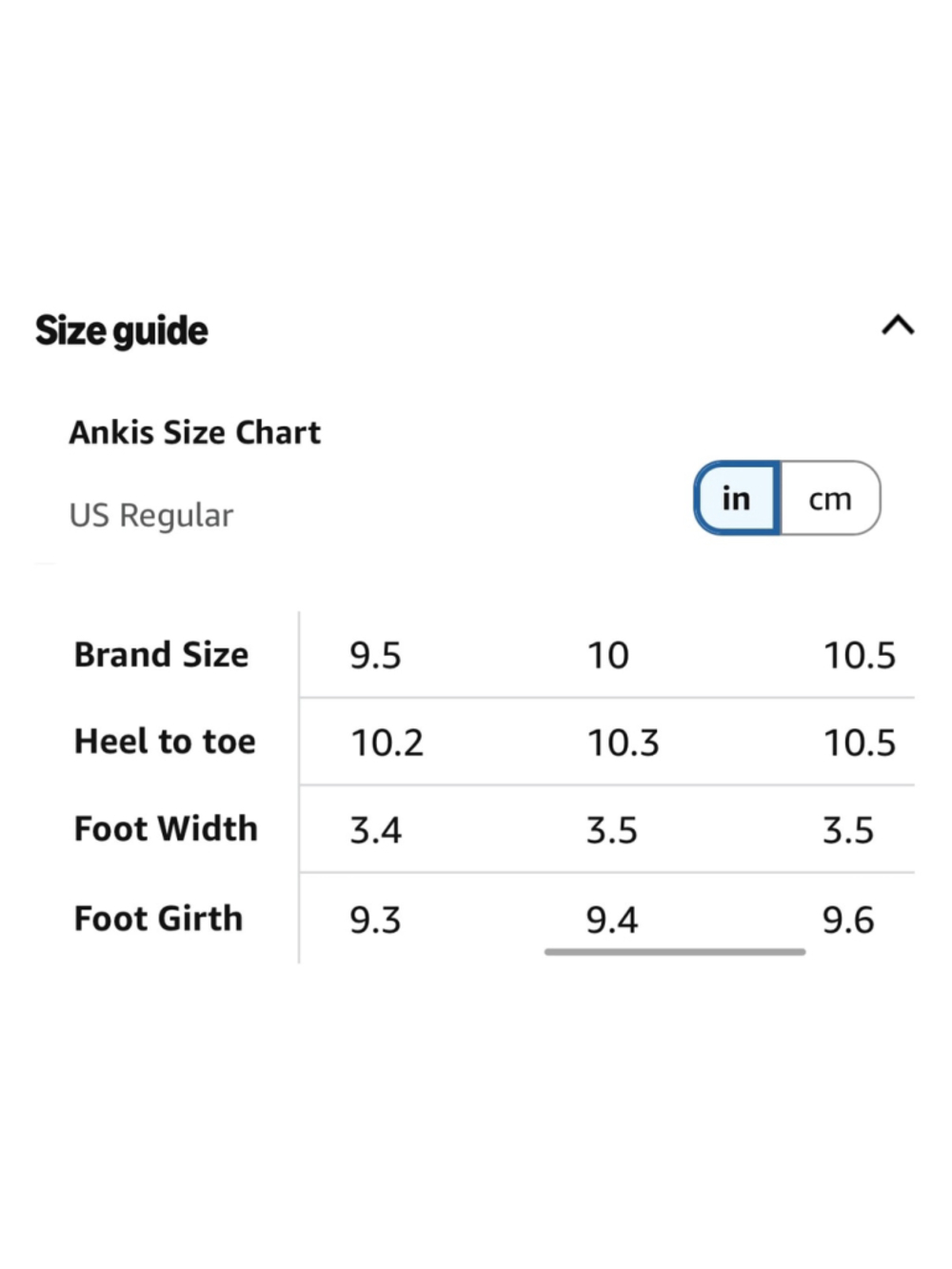952x1269 pixels.
Task: Click foot girth value 9.6
Action: [848, 920]
